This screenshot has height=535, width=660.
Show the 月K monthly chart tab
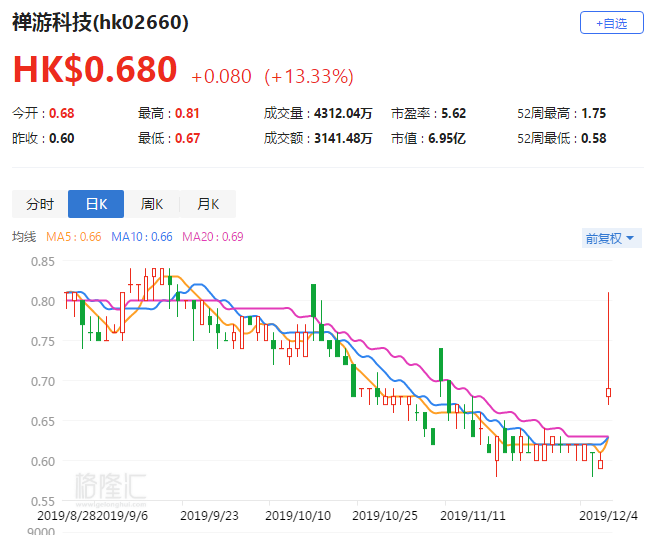208,204
